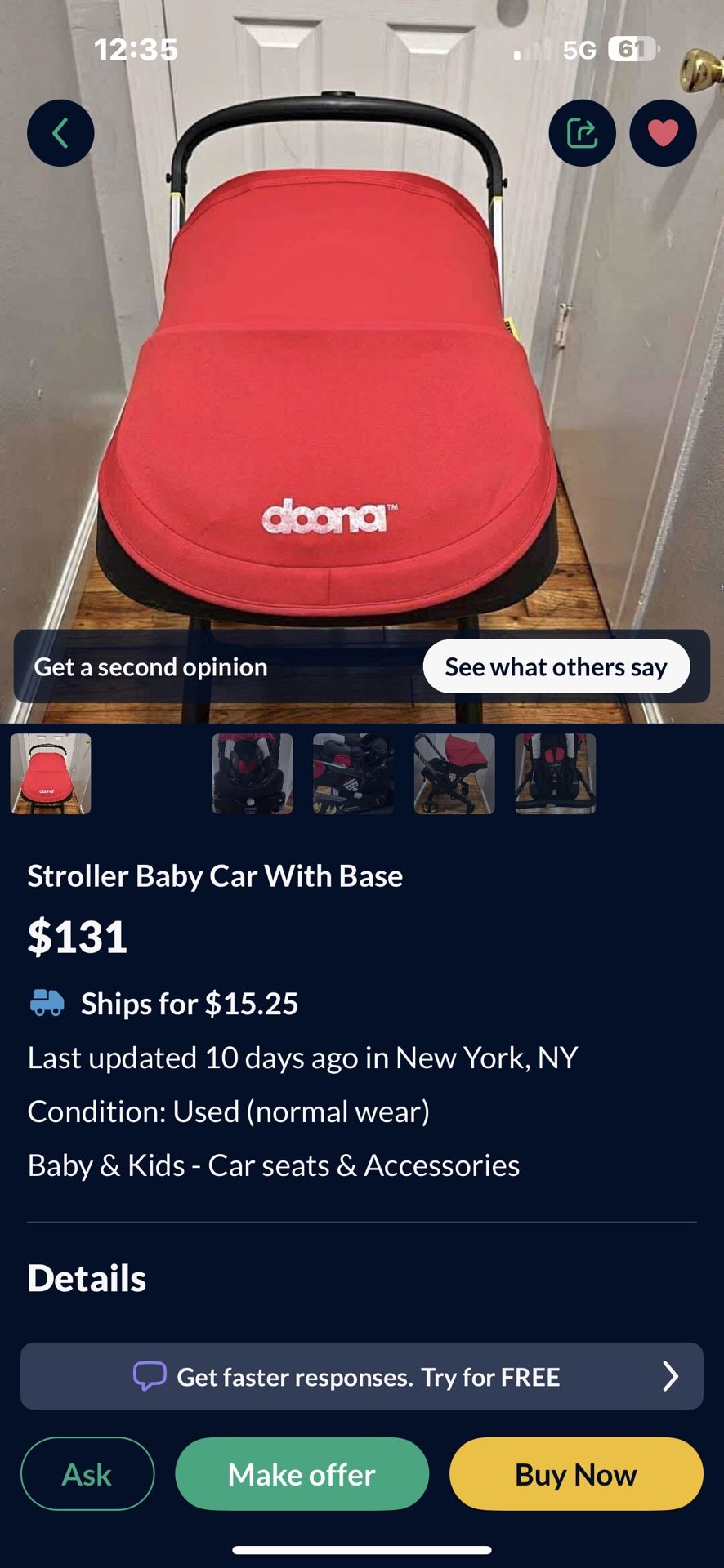Viewport: 724px width, 1568px height.
Task: Tap the back arrow icon
Action: click(x=60, y=133)
